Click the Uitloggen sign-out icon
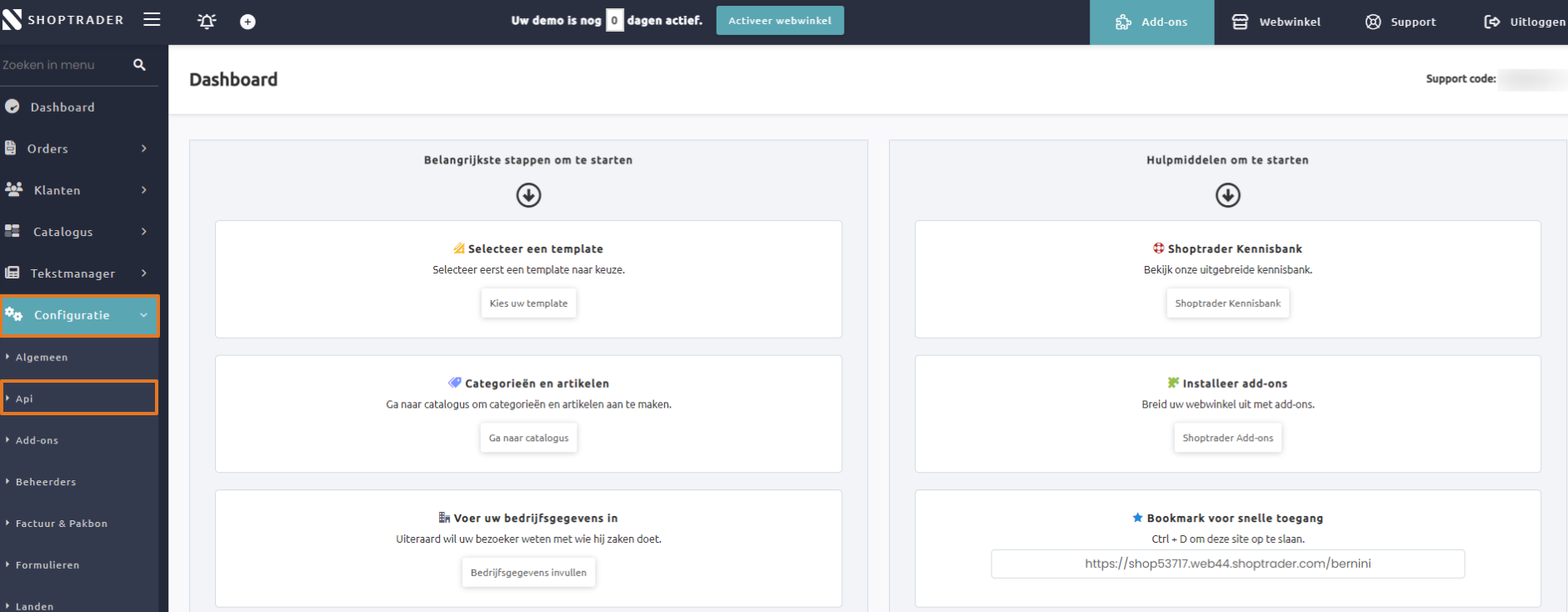This screenshot has width=1568, height=612. tap(1492, 22)
